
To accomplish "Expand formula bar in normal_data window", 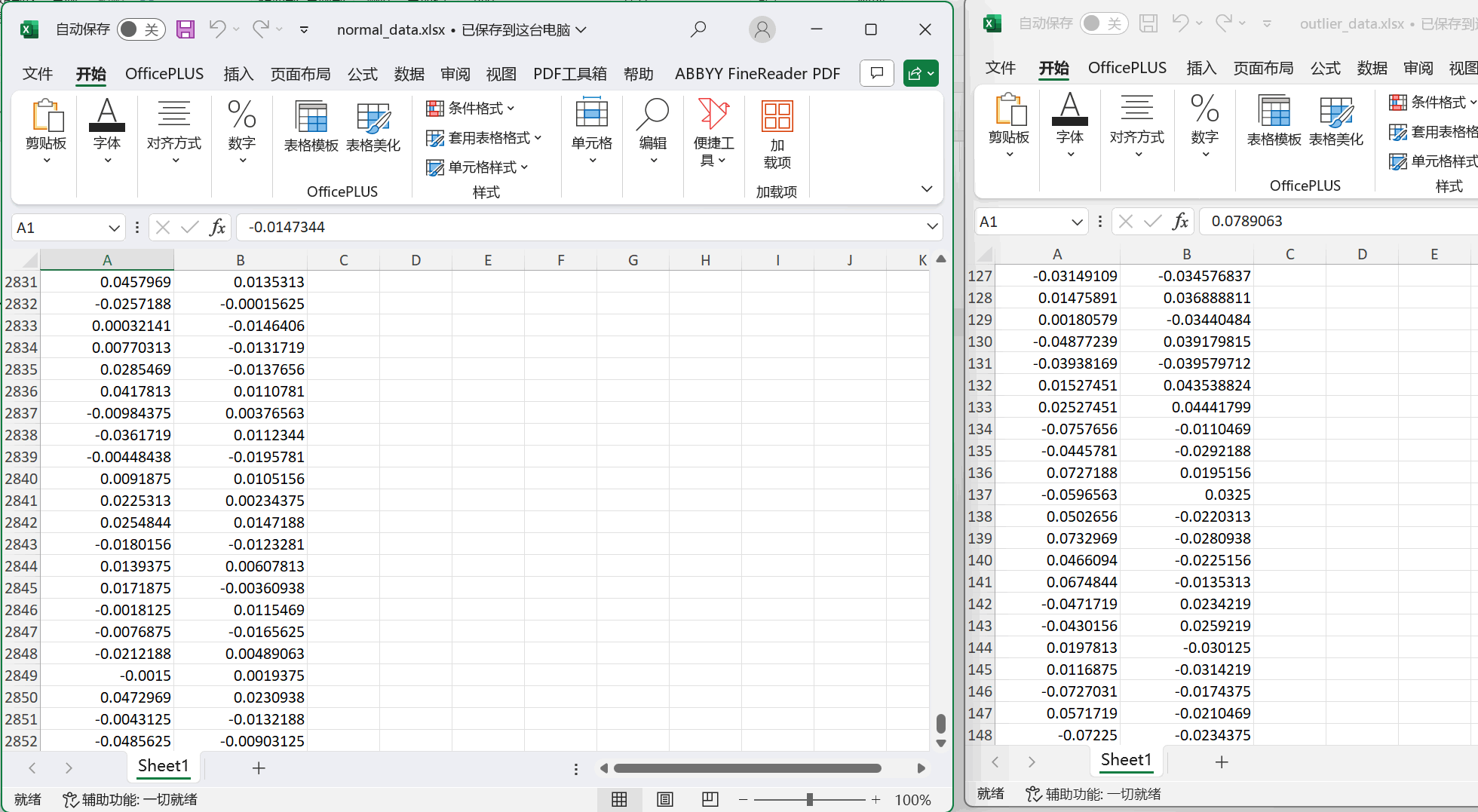I will 932,226.
